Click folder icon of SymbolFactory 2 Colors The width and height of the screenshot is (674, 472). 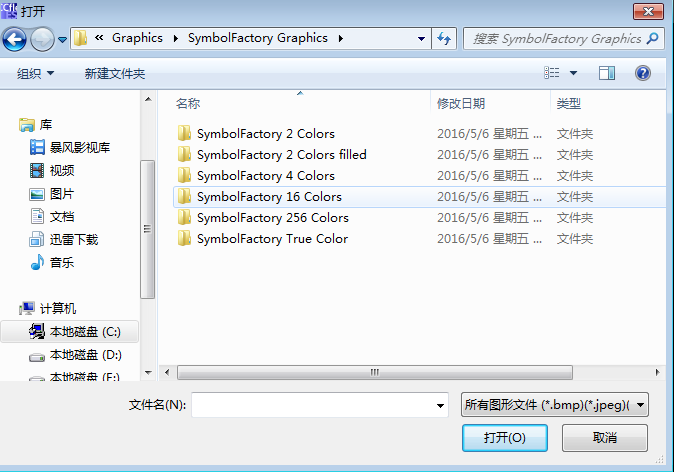tap(184, 134)
